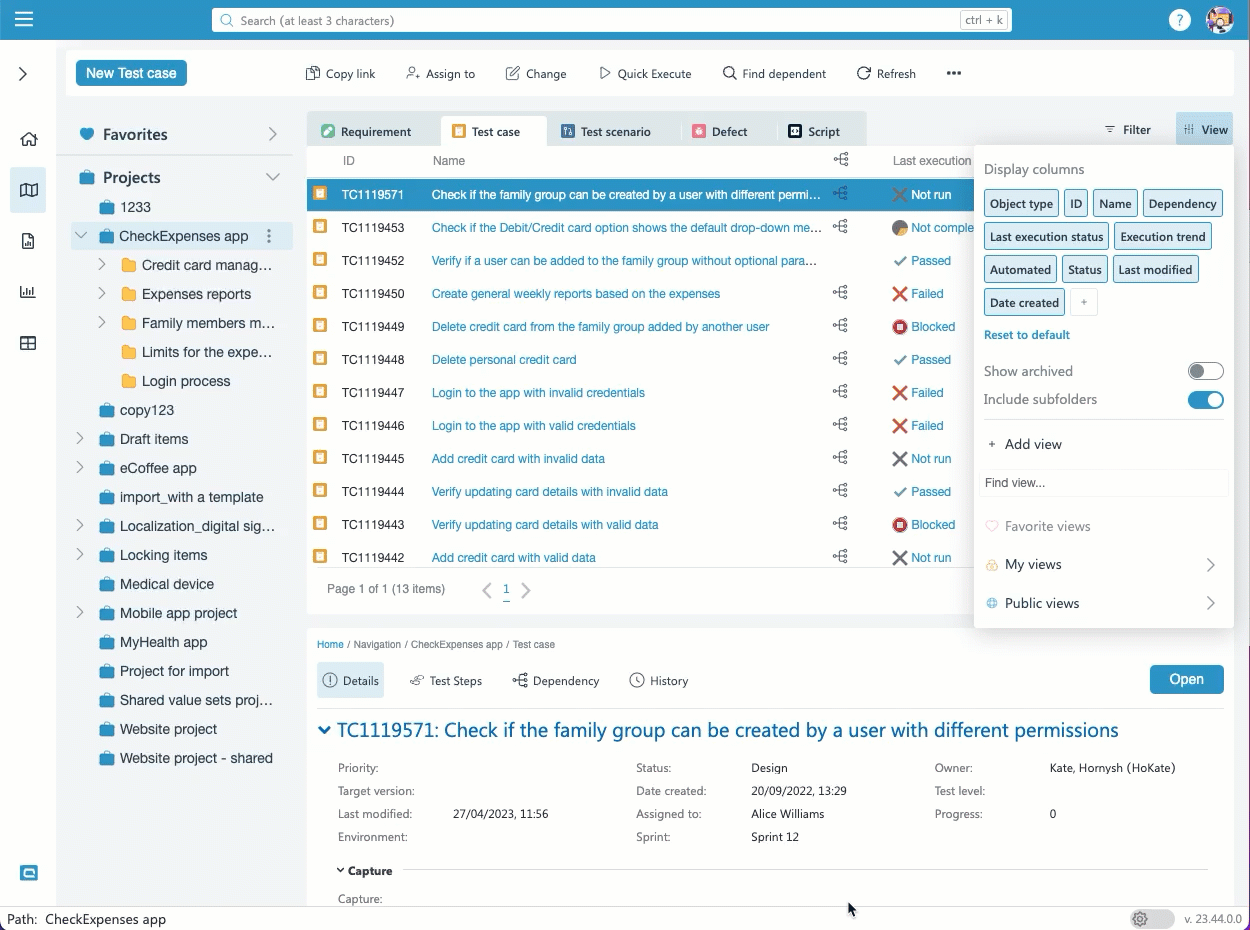The width and height of the screenshot is (1250, 930).
Task: Toggle the settings switch in status bar
Action: click(x=1151, y=919)
